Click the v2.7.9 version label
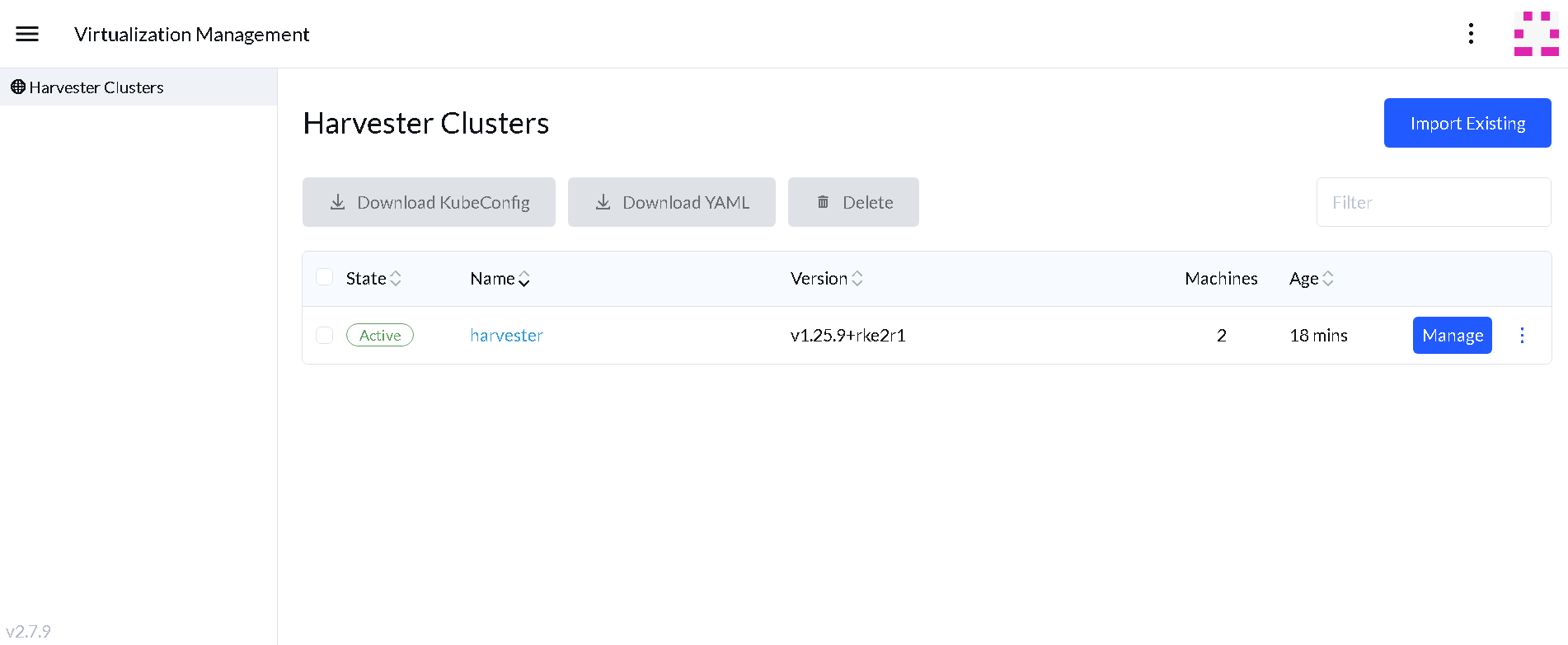The height and width of the screenshot is (645, 1568). 28,632
